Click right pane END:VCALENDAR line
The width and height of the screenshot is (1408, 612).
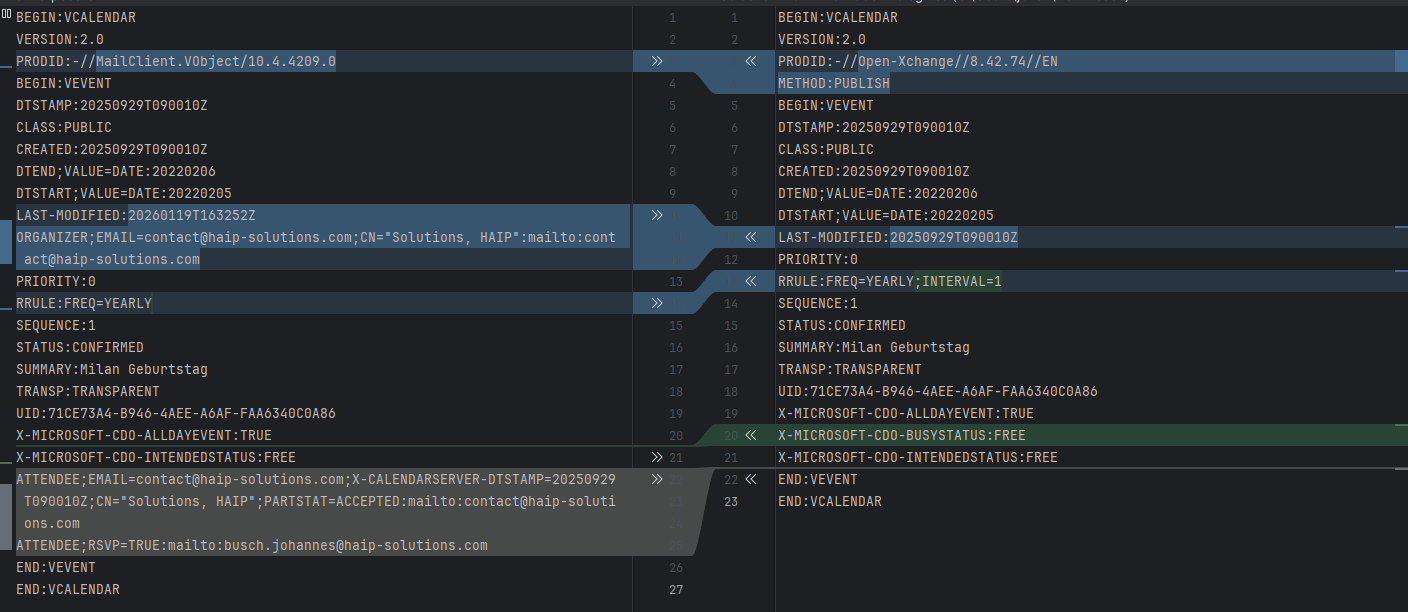[x=829, y=501]
